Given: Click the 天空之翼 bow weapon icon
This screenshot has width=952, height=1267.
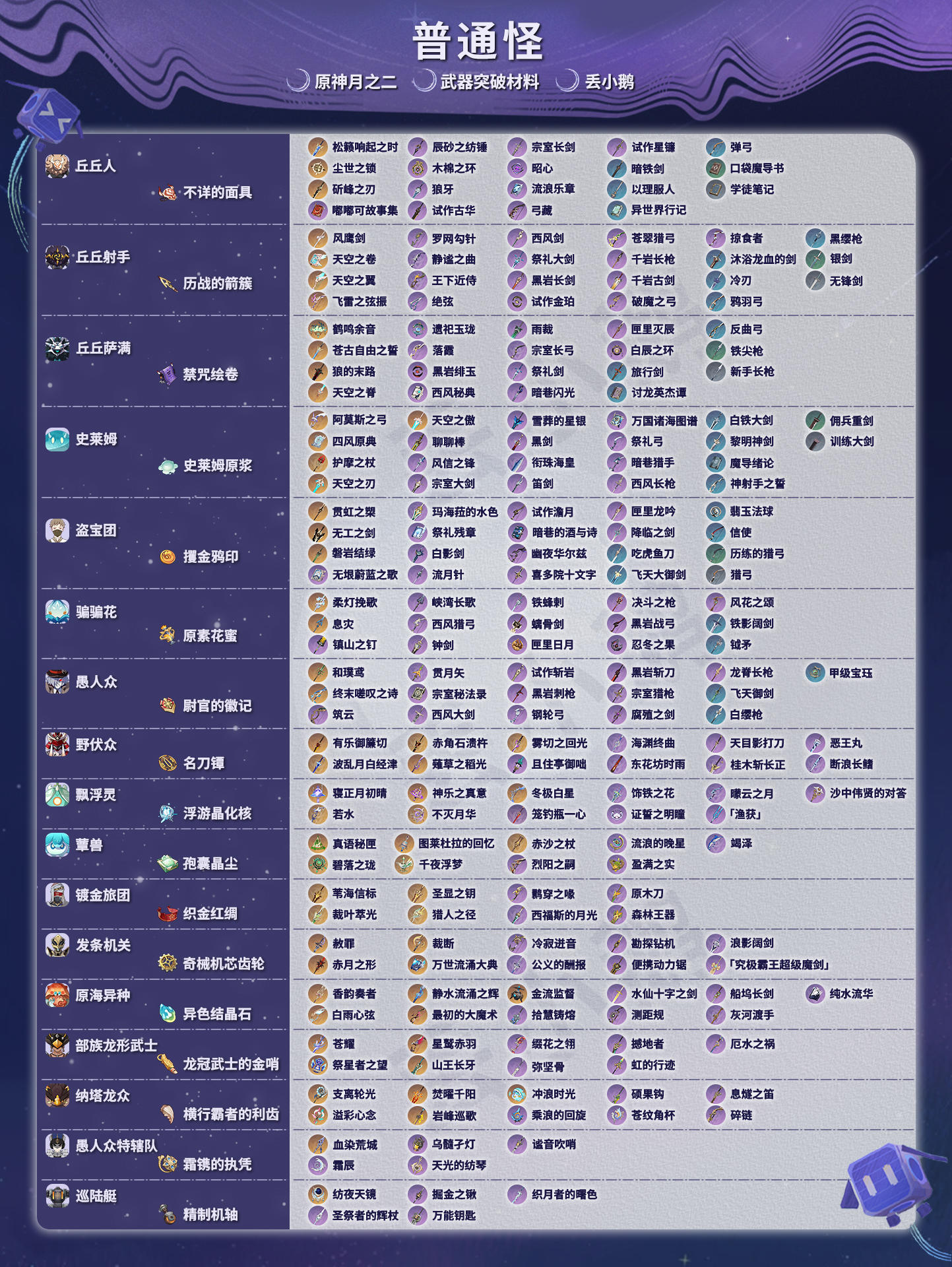Looking at the screenshot, I should tap(318, 280).
